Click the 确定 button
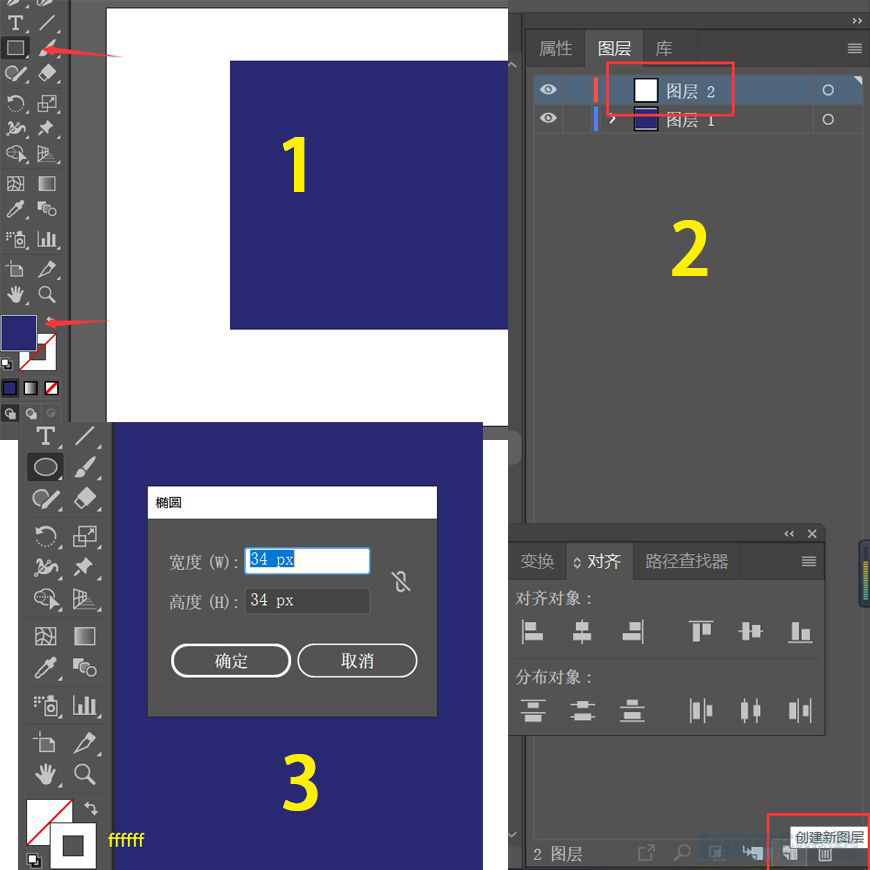This screenshot has height=870, width=870. (x=231, y=661)
